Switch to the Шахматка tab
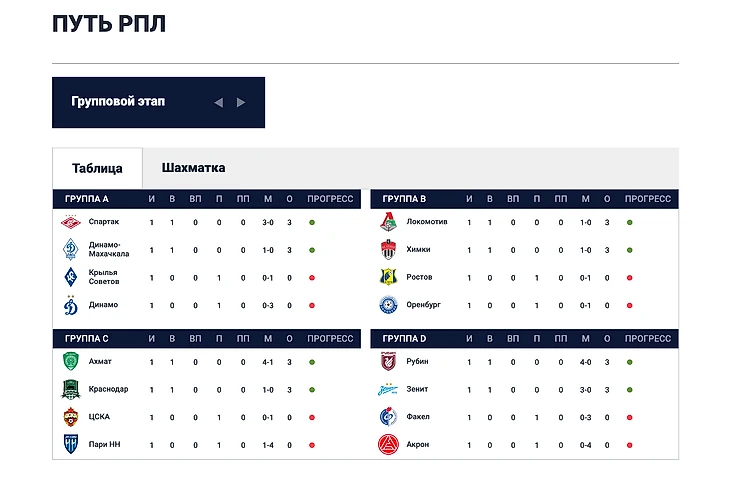 click(x=193, y=168)
